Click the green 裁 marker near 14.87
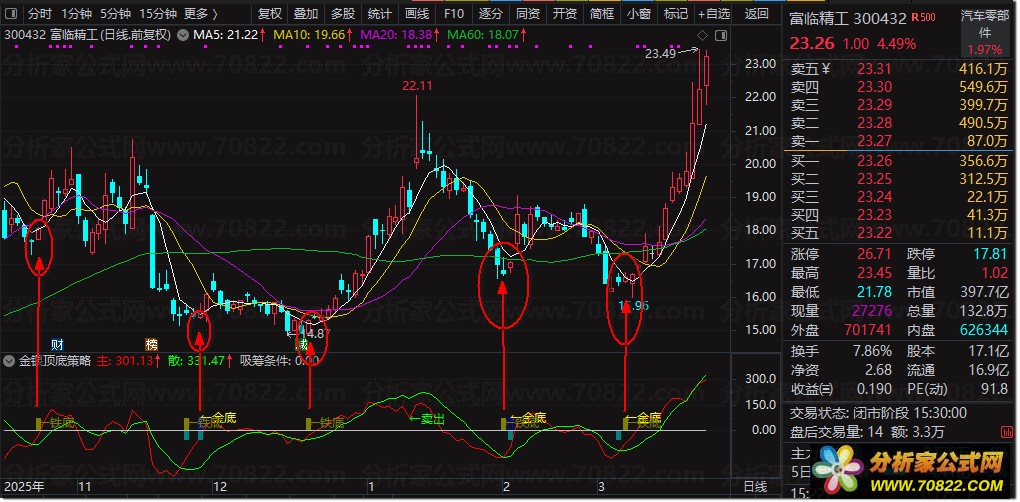Image resolution: width=1020 pixels, height=502 pixels. click(x=303, y=343)
